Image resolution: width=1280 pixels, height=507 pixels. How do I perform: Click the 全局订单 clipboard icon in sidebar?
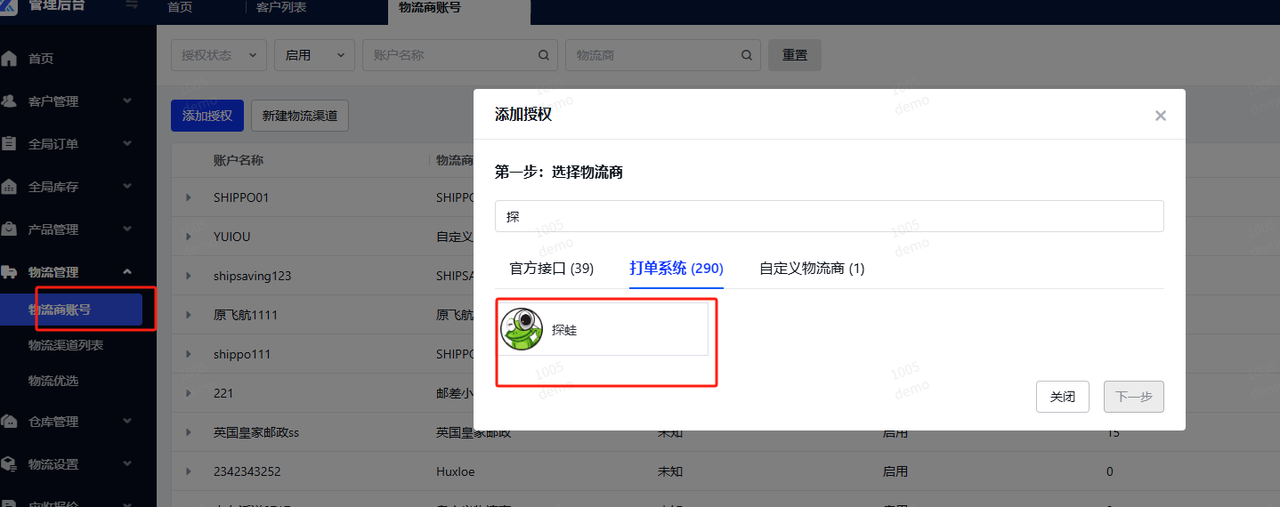click(x=10, y=144)
